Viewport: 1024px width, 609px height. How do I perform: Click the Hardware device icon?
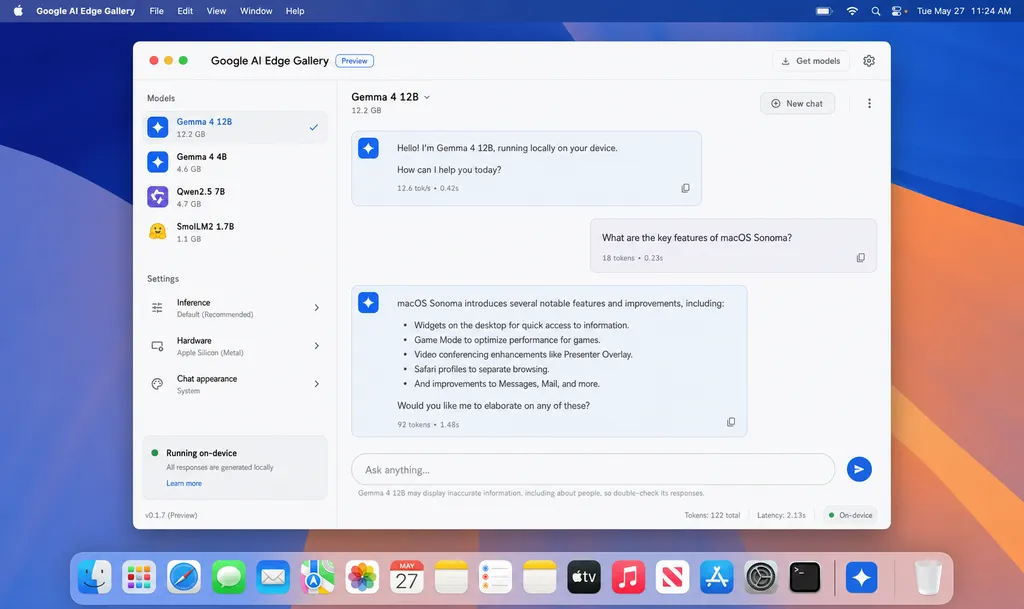point(157,345)
